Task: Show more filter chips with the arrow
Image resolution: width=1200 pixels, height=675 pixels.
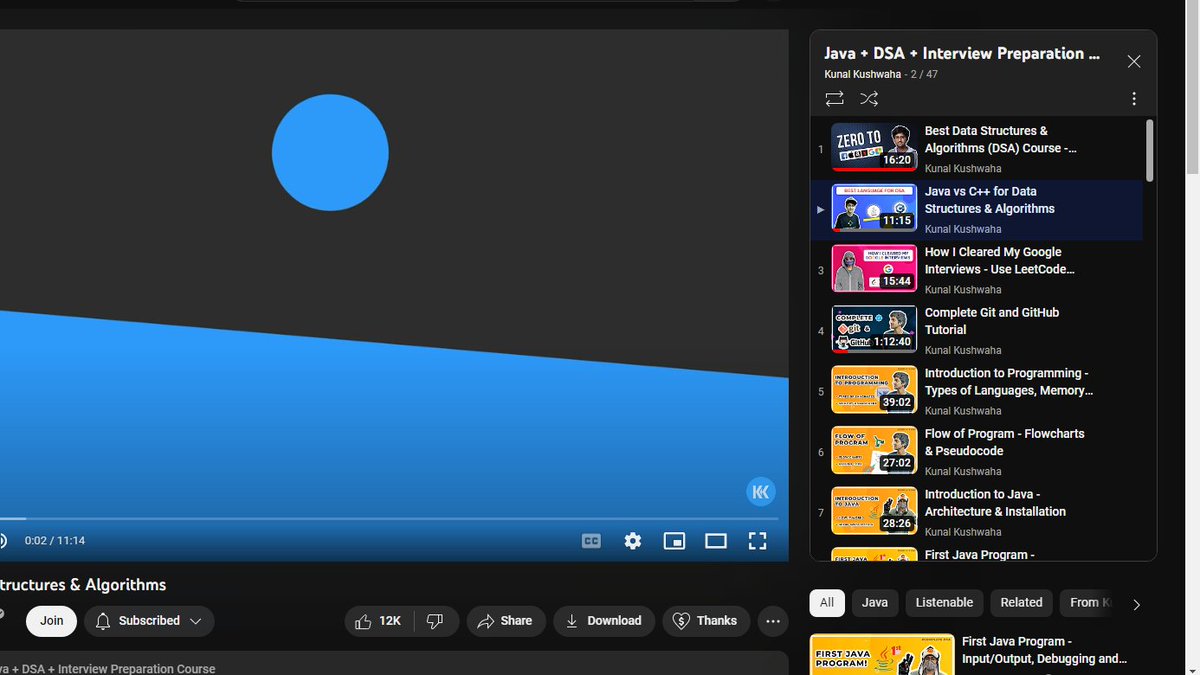Action: tap(1136, 604)
